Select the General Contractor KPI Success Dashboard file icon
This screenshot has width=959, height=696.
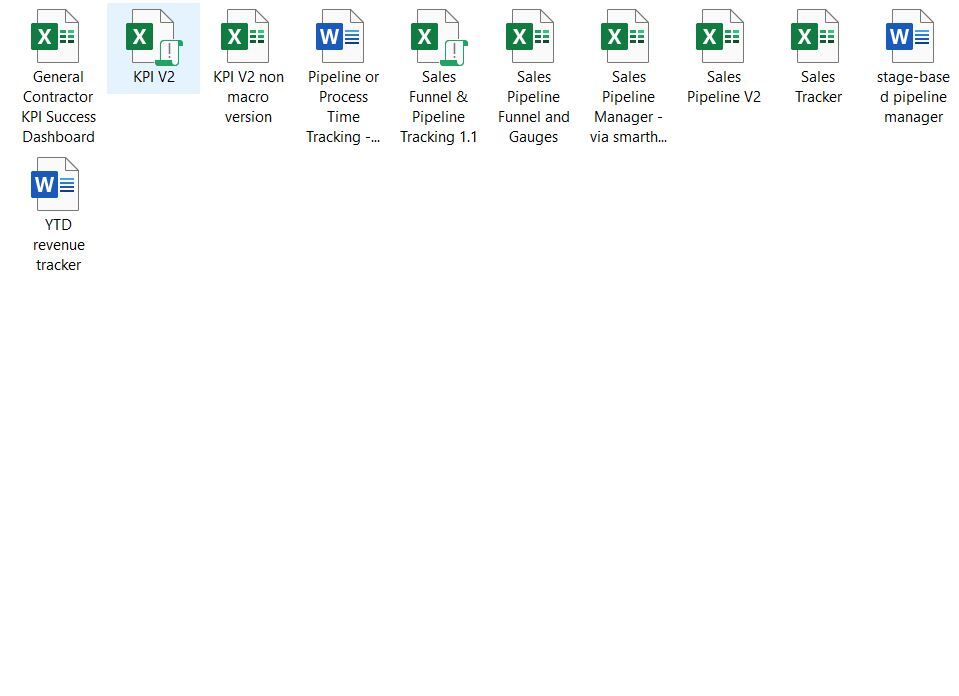tap(57, 37)
